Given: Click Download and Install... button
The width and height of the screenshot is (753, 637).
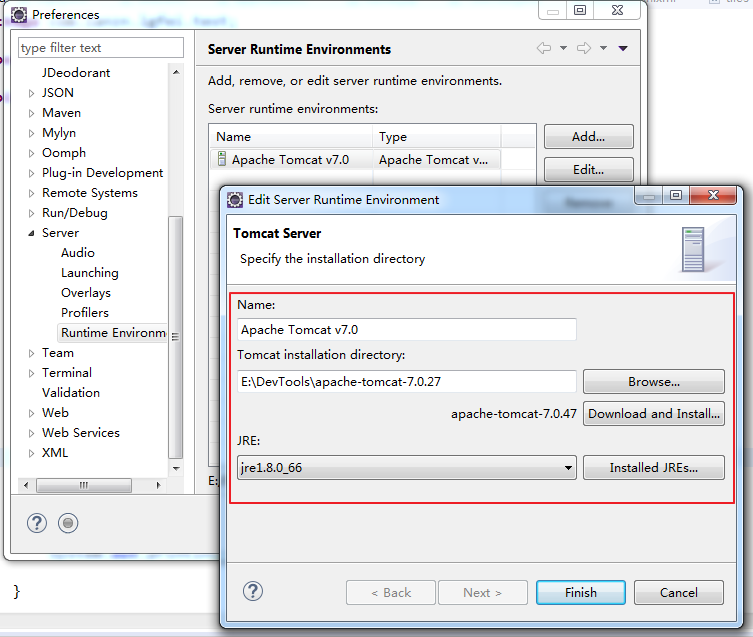Looking at the screenshot, I should pyautogui.click(x=654, y=414).
